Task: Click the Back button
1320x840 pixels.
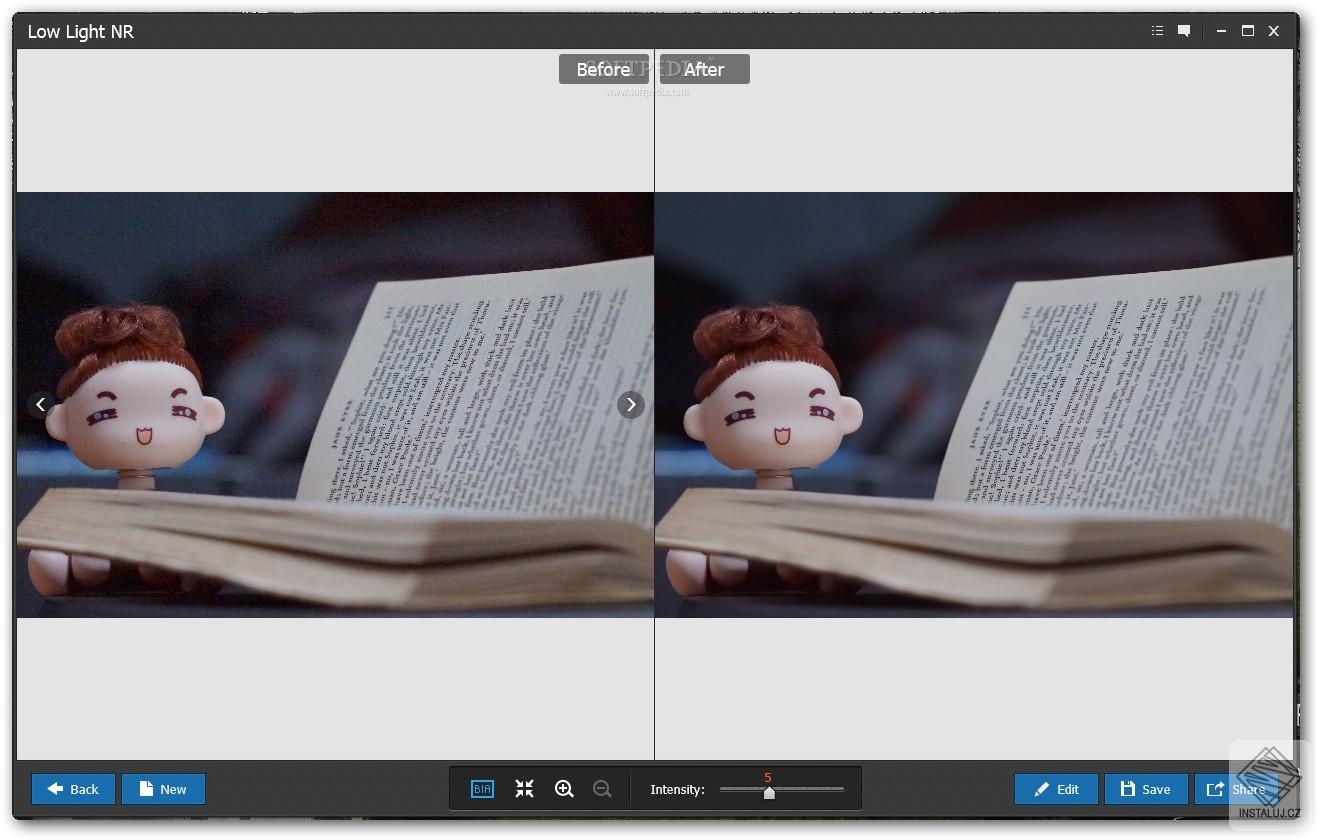Action: pyautogui.click(x=73, y=789)
